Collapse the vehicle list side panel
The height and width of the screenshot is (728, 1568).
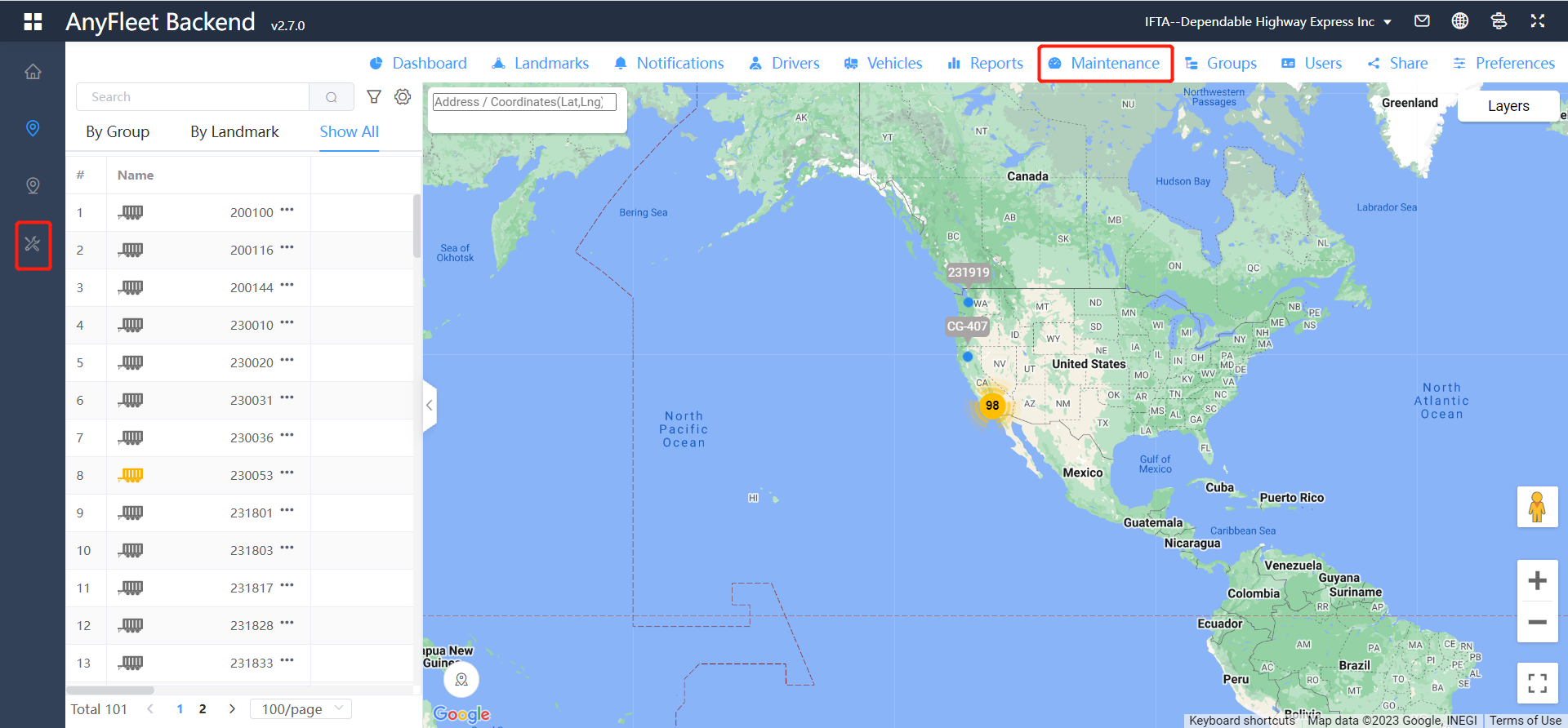(x=430, y=405)
